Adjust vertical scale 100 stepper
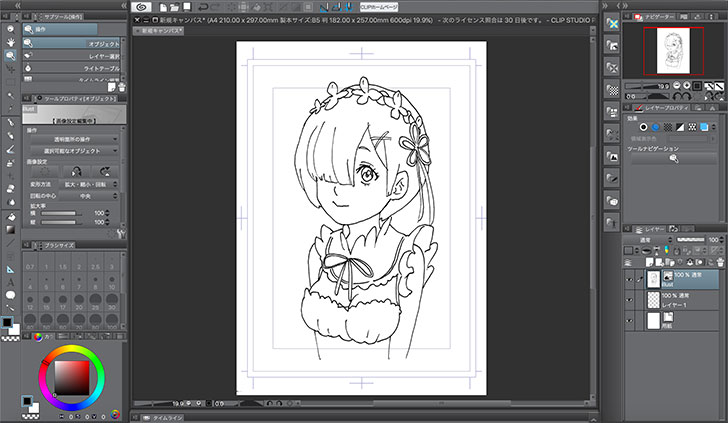This screenshot has height=423, width=728. pos(108,222)
